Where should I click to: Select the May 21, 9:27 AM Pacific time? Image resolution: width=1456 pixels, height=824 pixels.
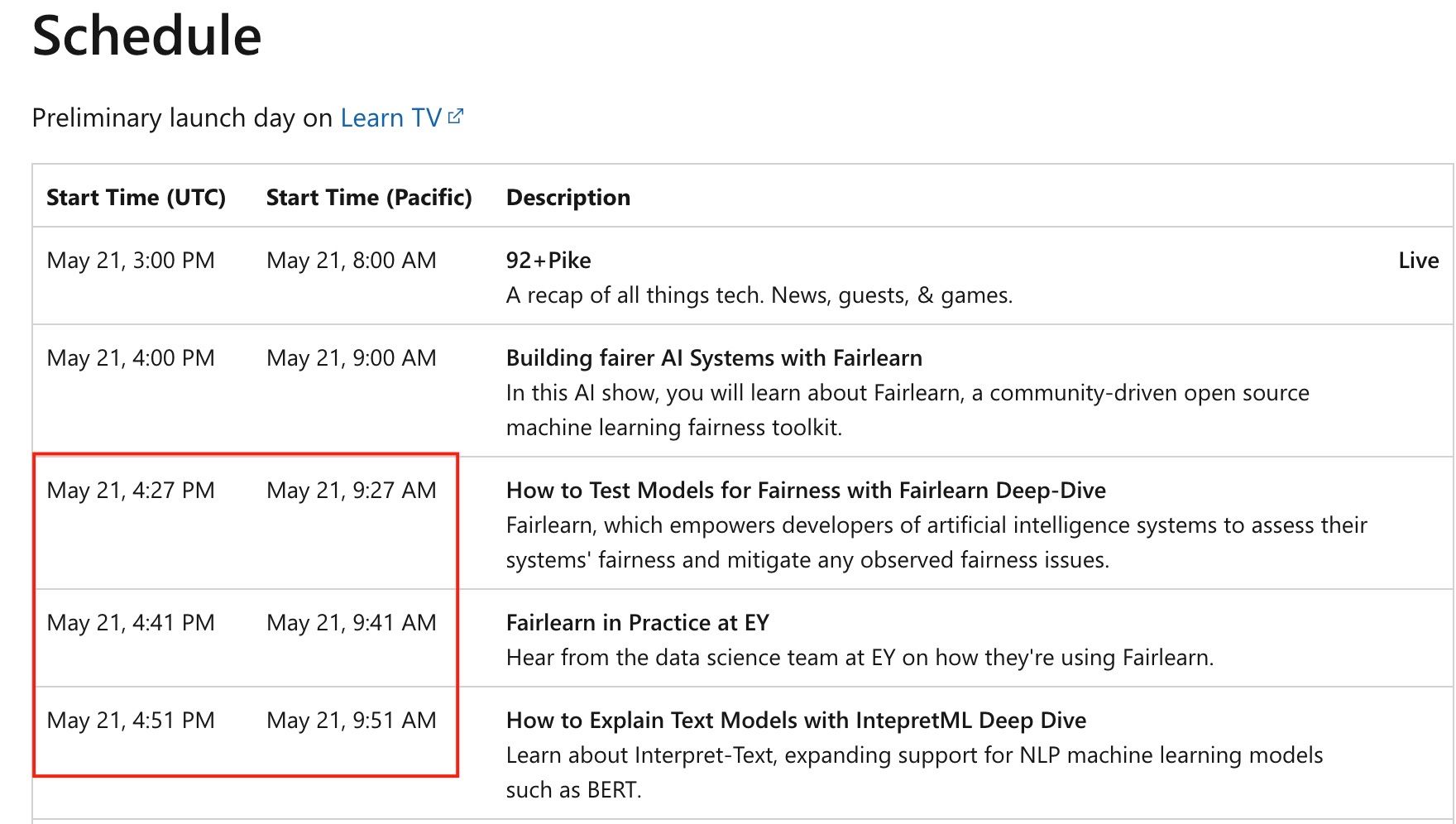[351, 491]
